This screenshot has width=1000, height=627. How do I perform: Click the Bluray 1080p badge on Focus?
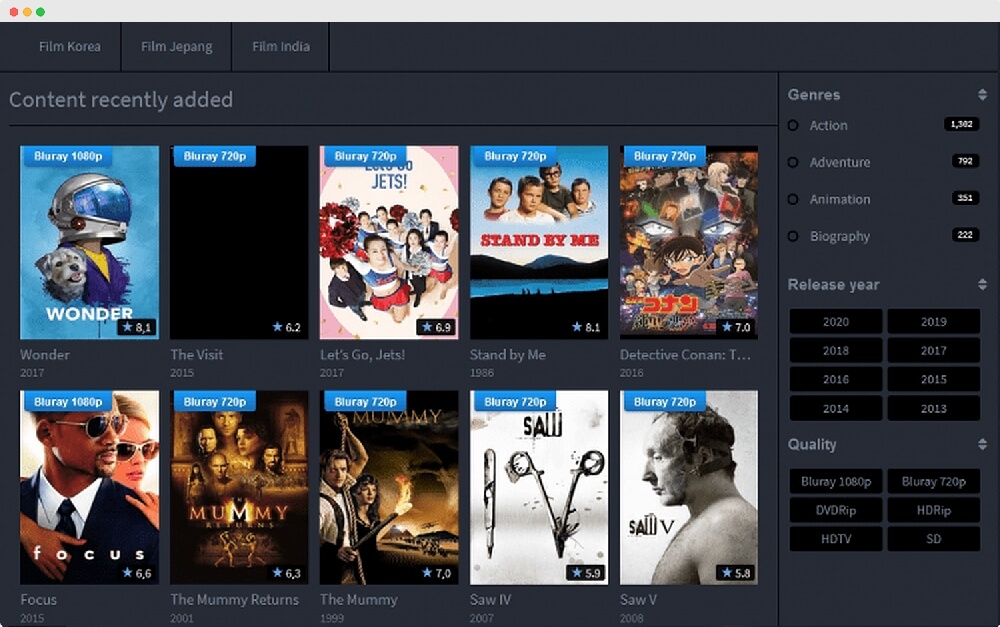[x=68, y=402]
